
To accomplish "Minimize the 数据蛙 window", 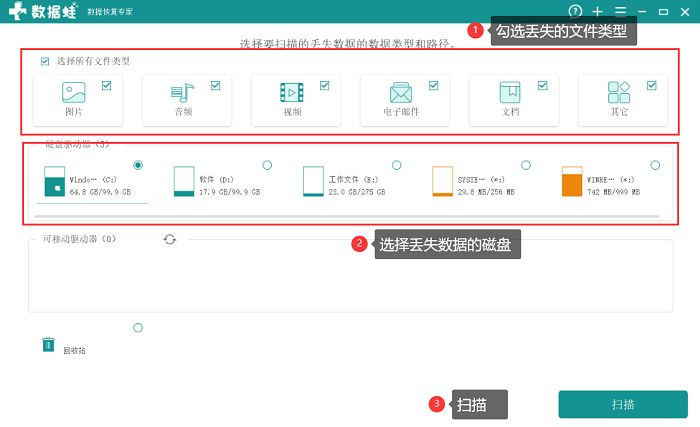I will tap(642, 12).
